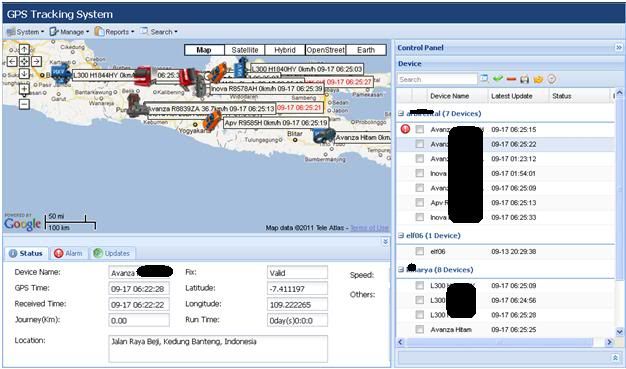626x369 pixels.
Task: Select checkbox on the 09-17 01:54:01 Inova row
Action: click(x=419, y=173)
